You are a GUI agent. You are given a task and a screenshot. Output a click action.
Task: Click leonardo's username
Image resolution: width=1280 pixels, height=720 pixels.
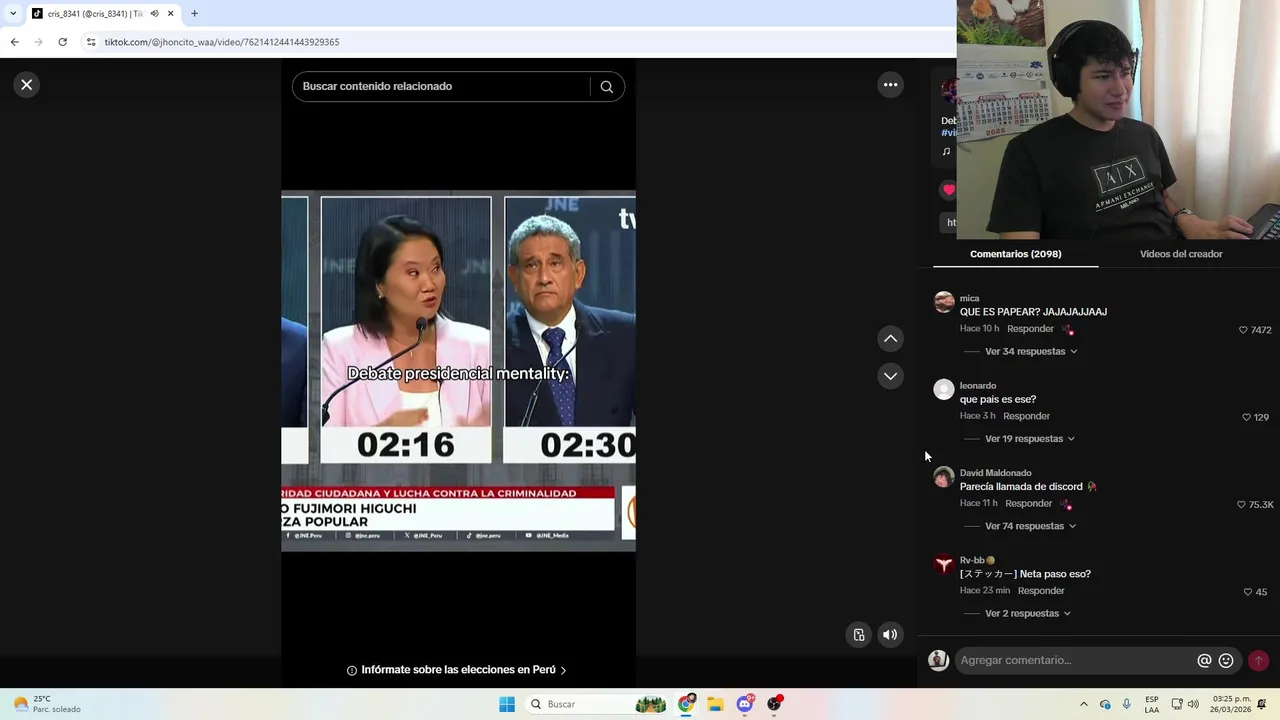[x=978, y=386]
